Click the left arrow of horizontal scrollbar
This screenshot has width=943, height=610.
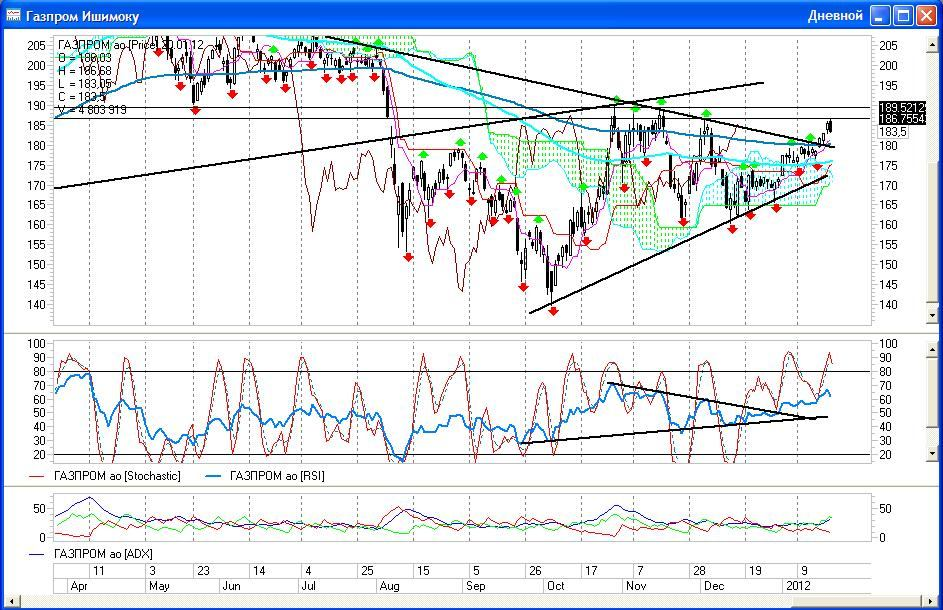click(x=11, y=601)
